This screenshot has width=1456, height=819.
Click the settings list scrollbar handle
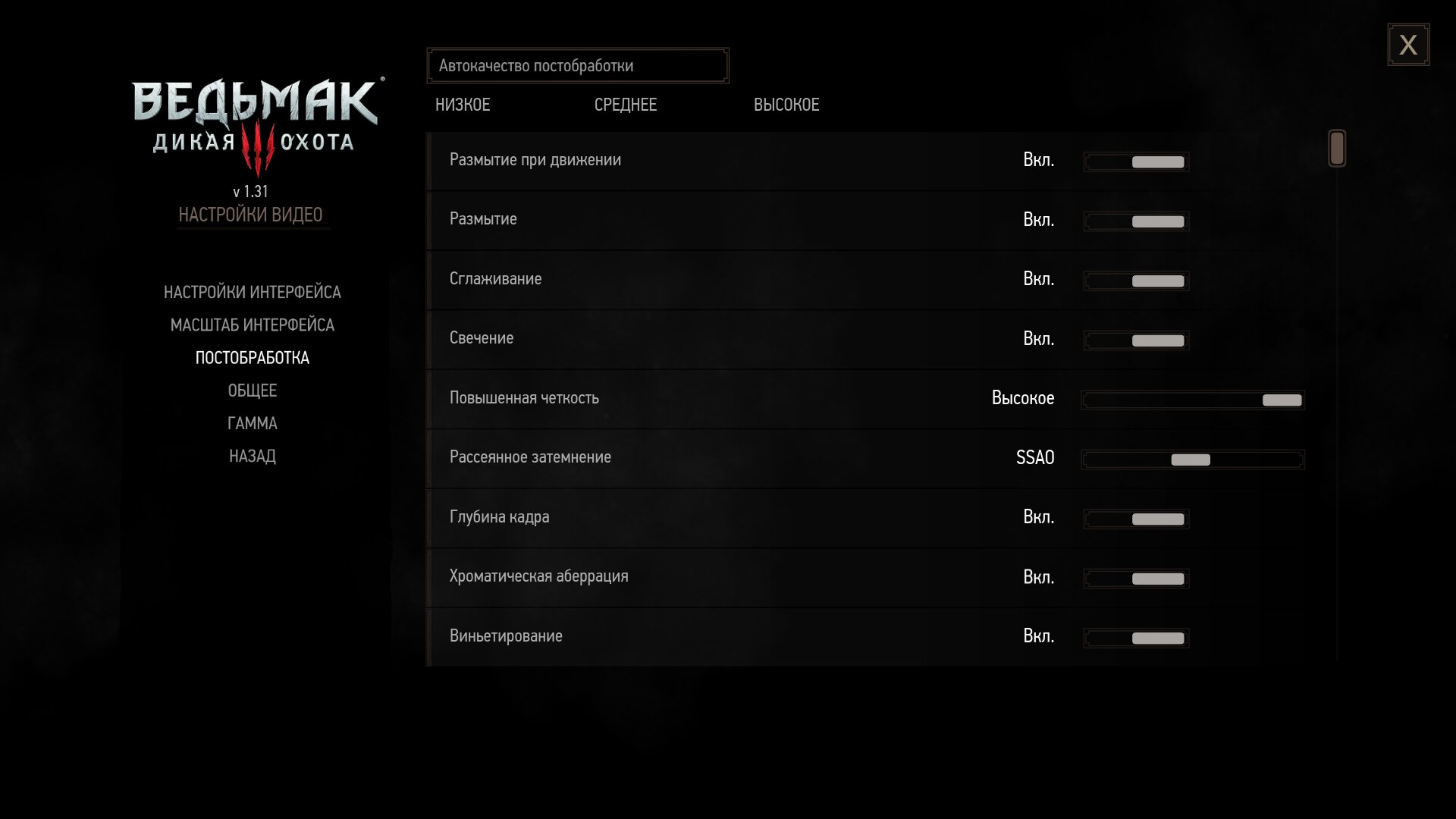1337,148
